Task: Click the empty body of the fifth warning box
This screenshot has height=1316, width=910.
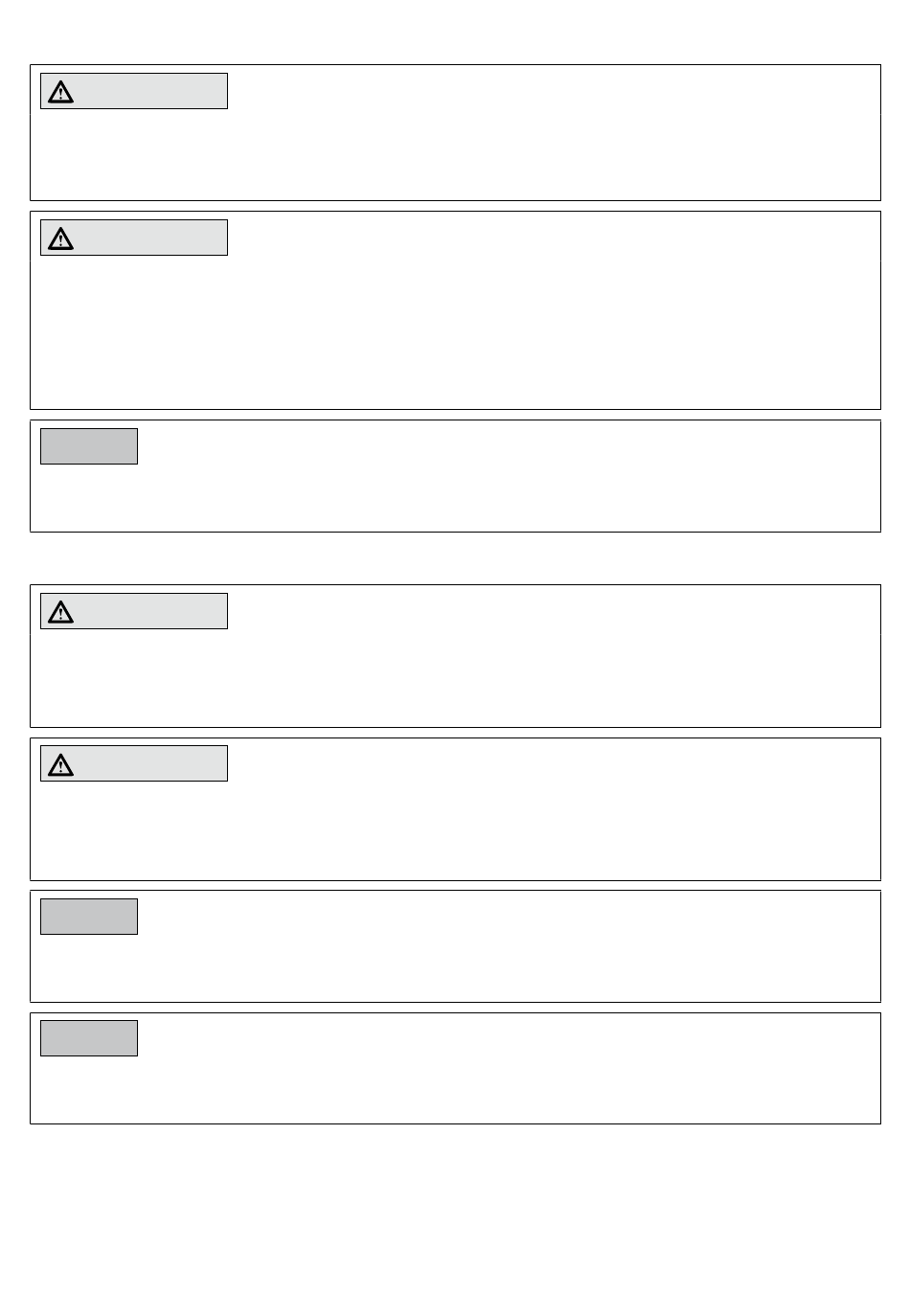Action: (455, 828)
